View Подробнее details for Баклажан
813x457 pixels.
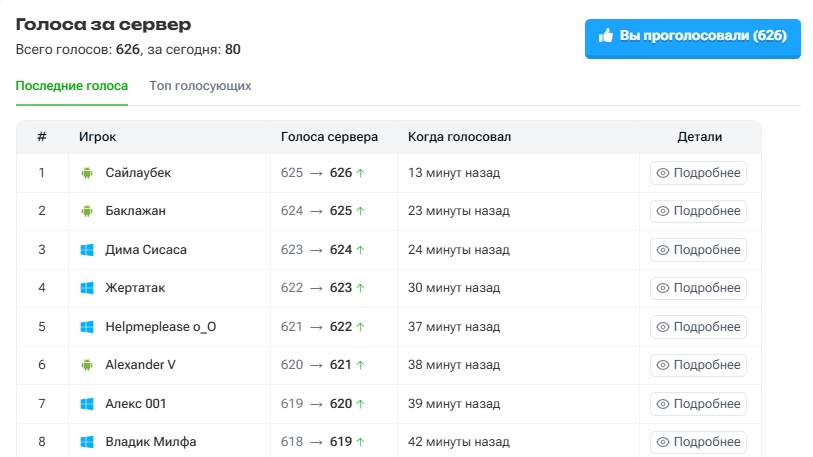point(698,211)
